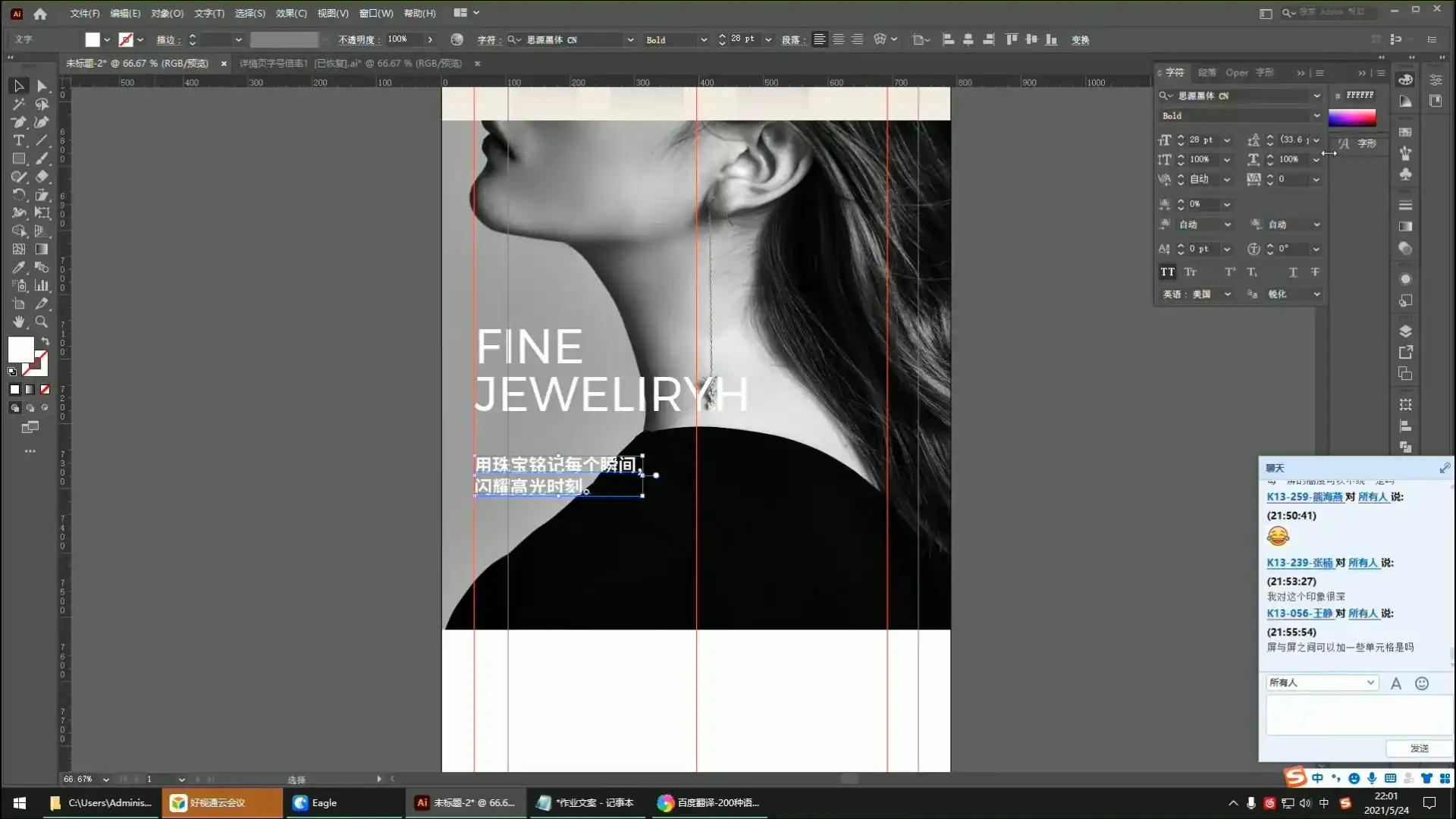
Task: Switch to the 段落 panel tab
Action: [x=1207, y=73]
